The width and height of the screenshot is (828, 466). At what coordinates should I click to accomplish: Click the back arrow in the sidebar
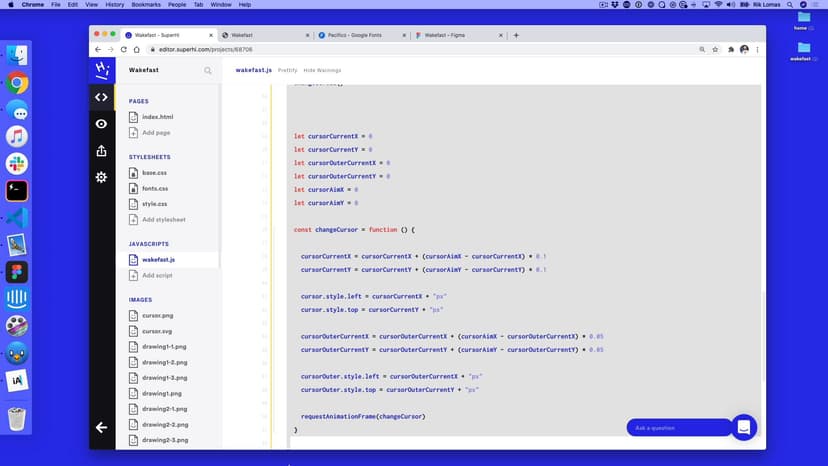101,427
